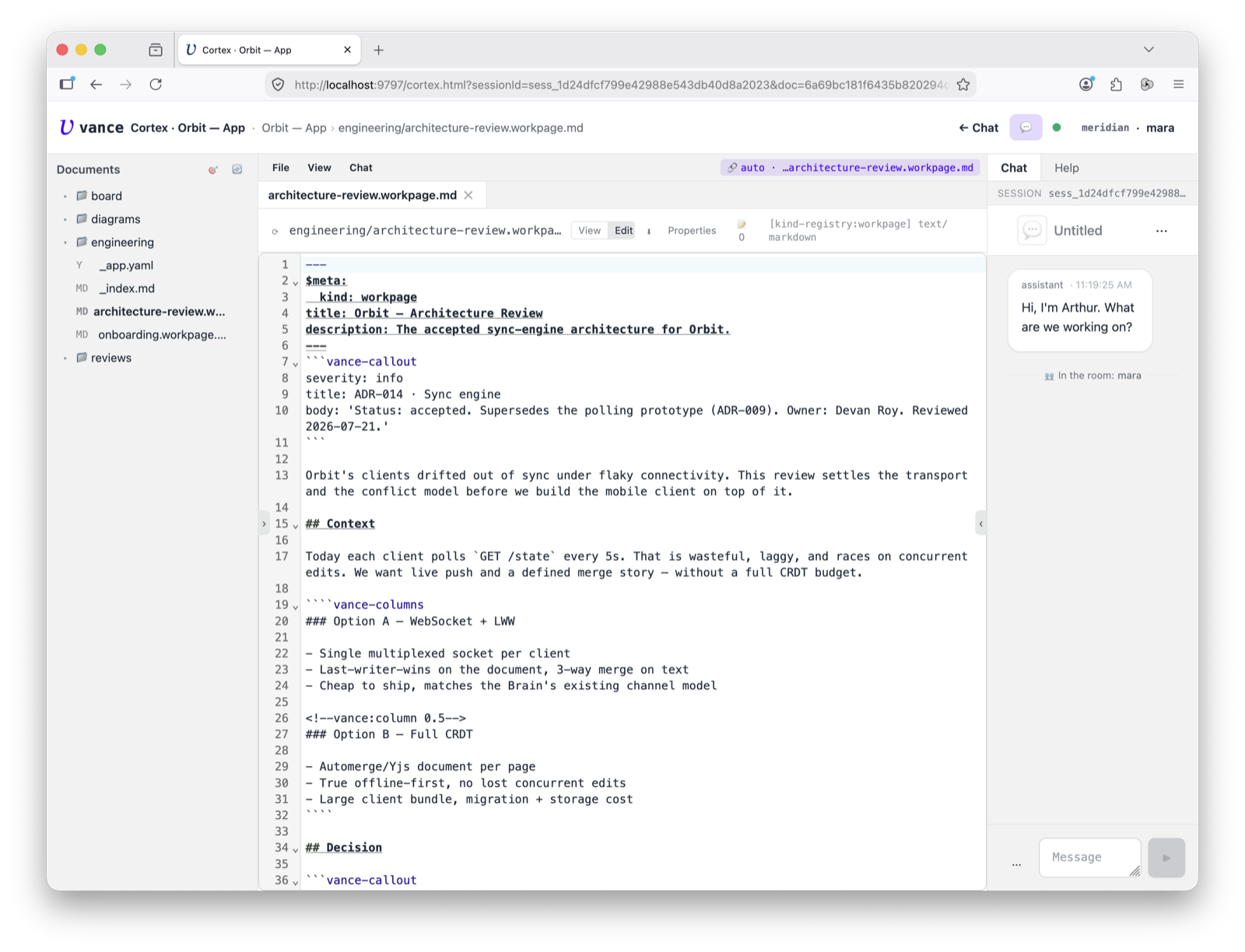1245x952 pixels.
Task: Select architecture-review.w... in the tree
Action: 159,311
